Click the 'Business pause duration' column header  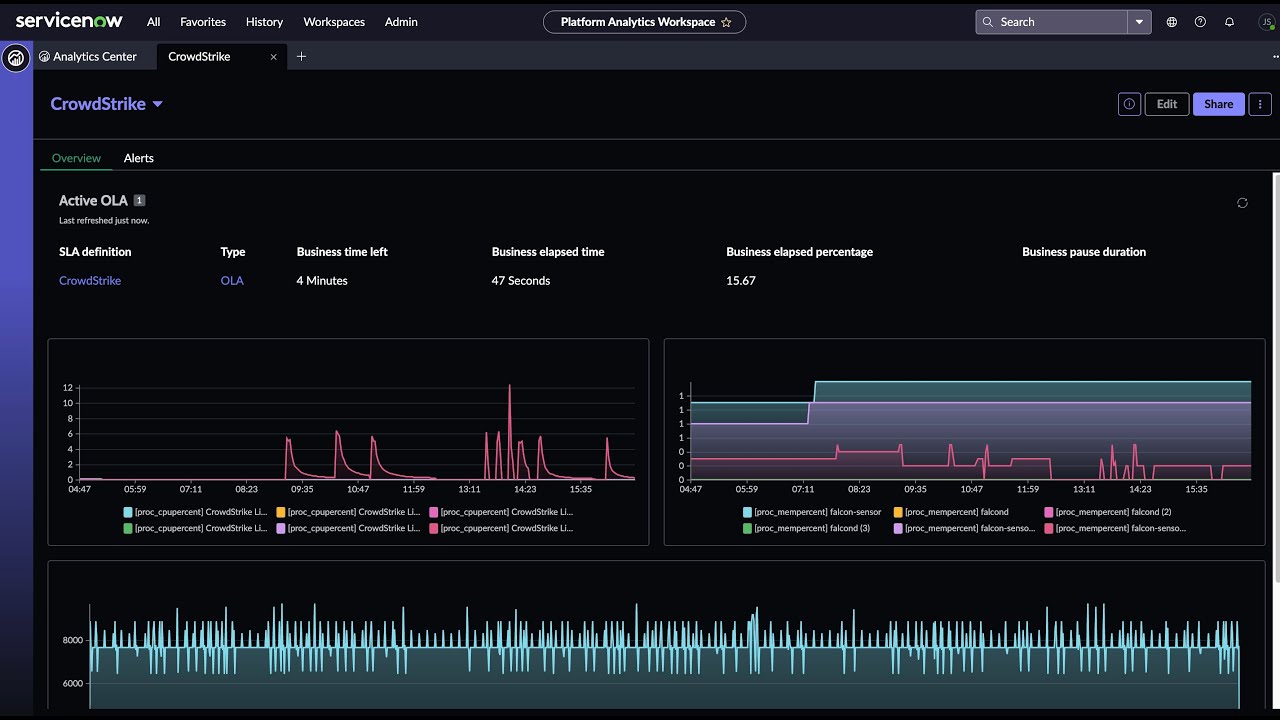tap(1084, 252)
